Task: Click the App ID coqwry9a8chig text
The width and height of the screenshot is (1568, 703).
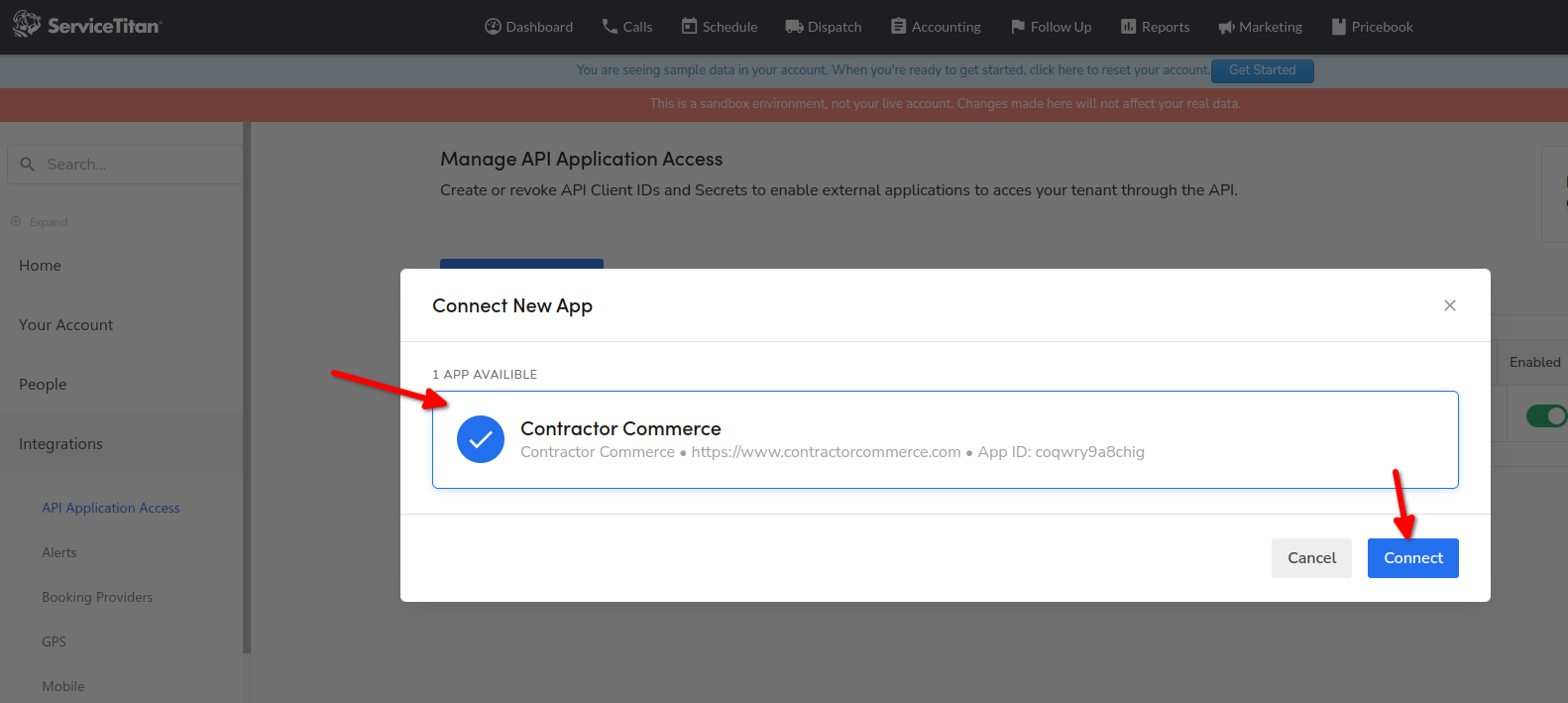Action: pyautogui.click(x=1062, y=452)
